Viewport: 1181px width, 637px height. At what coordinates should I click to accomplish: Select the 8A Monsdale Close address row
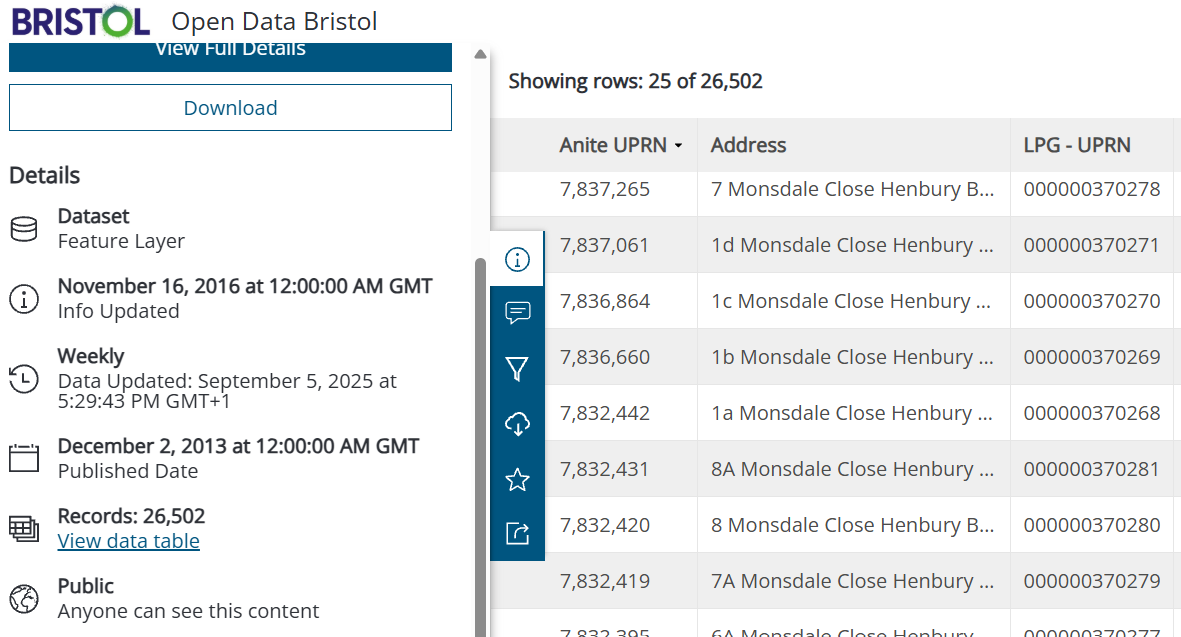tap(852, 469)
